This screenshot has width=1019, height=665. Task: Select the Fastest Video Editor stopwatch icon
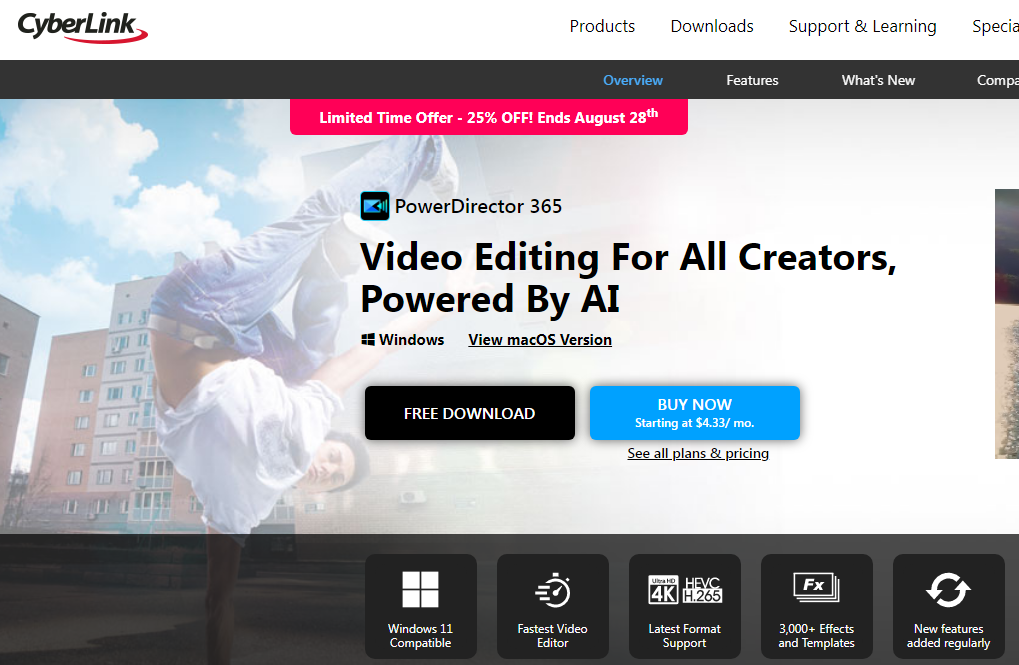pyautogui.click(x=552, y=591)
